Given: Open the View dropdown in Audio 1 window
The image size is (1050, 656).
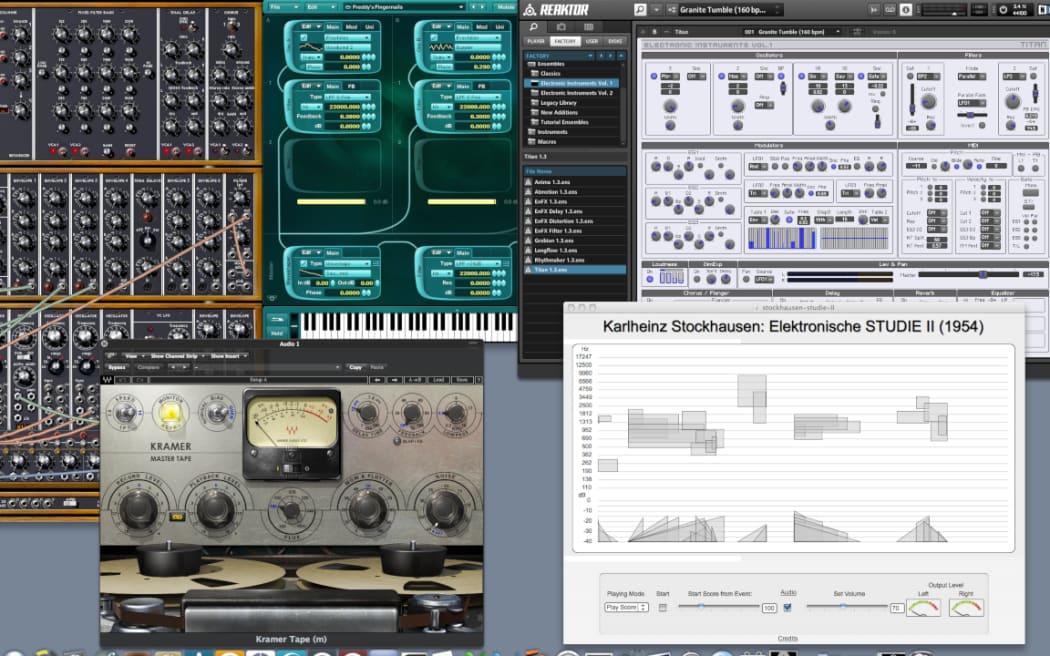Looking at the screenshot, I should click(x=133, y=356).
